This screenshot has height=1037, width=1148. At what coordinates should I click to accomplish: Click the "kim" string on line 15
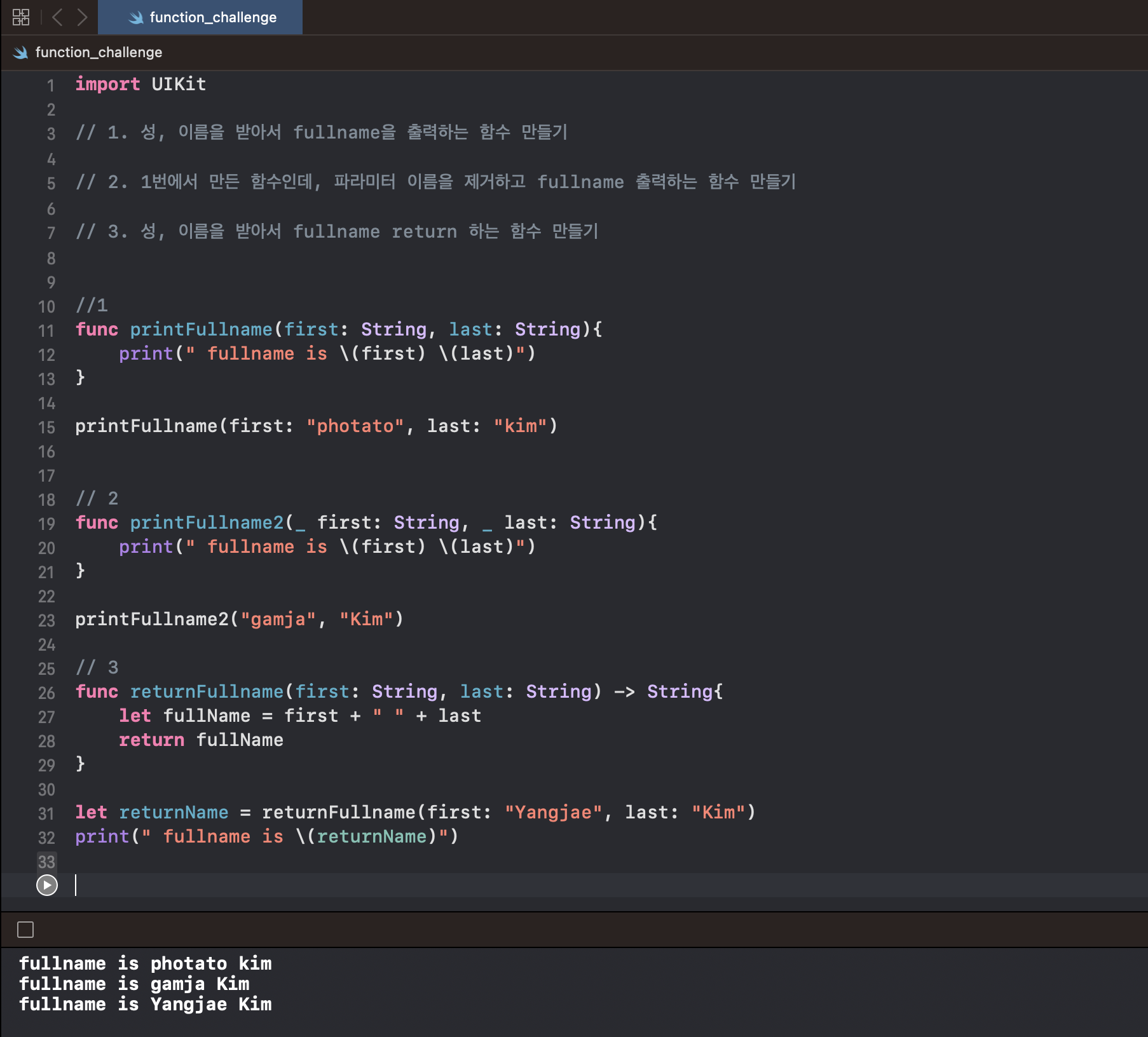tap(521, 426)
